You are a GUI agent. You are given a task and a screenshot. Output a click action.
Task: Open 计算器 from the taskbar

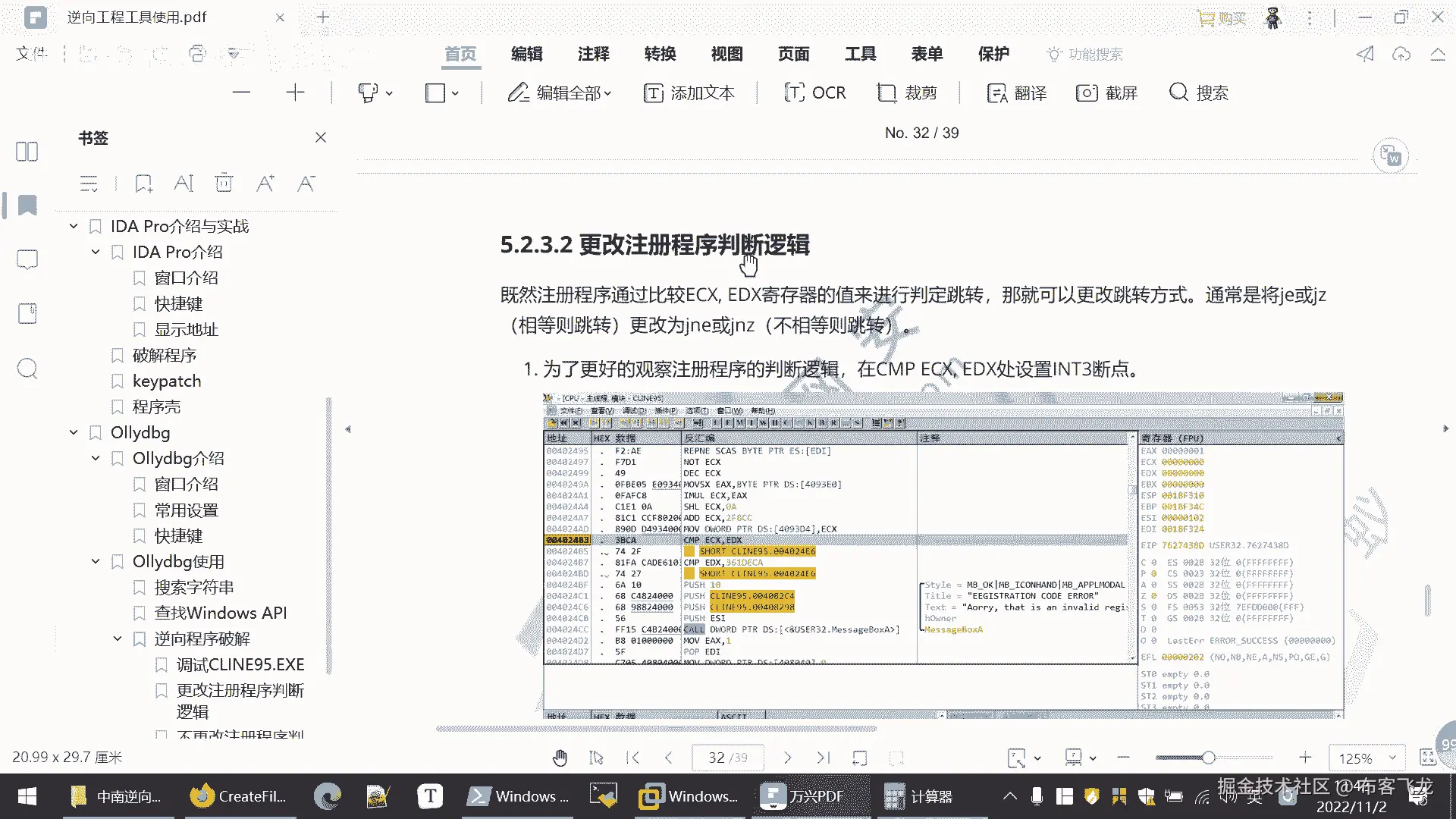(x=918, y=796)
